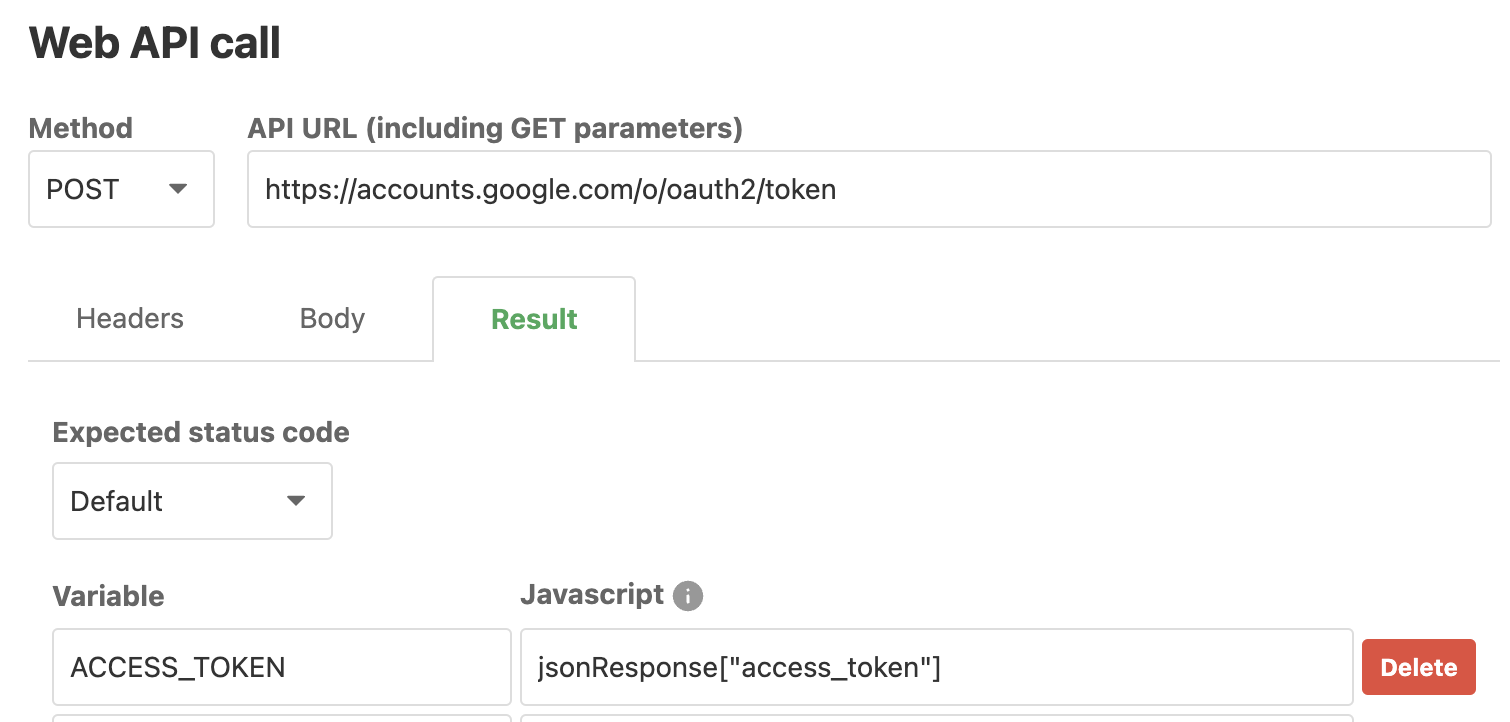
Task: Click the Expected status code dropdown arrow
Action: 295,501
